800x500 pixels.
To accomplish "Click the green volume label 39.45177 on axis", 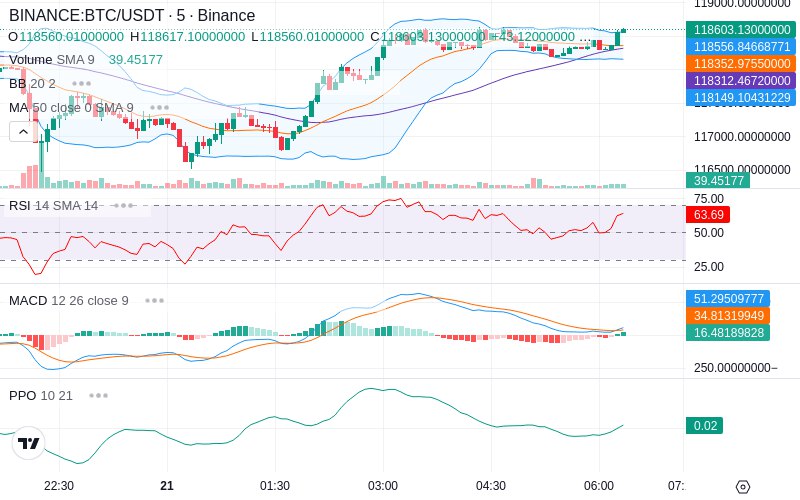I will (x=718, y=180).
